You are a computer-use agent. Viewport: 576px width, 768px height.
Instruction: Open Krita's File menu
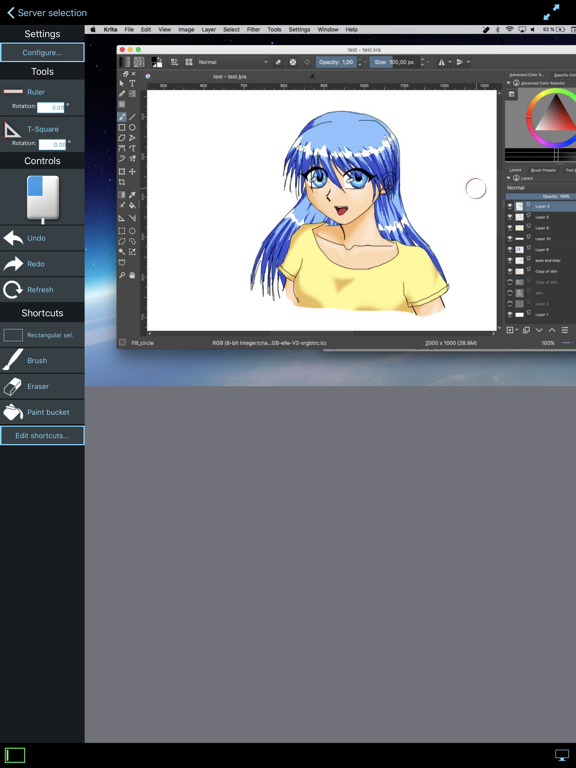pos(129,29)
